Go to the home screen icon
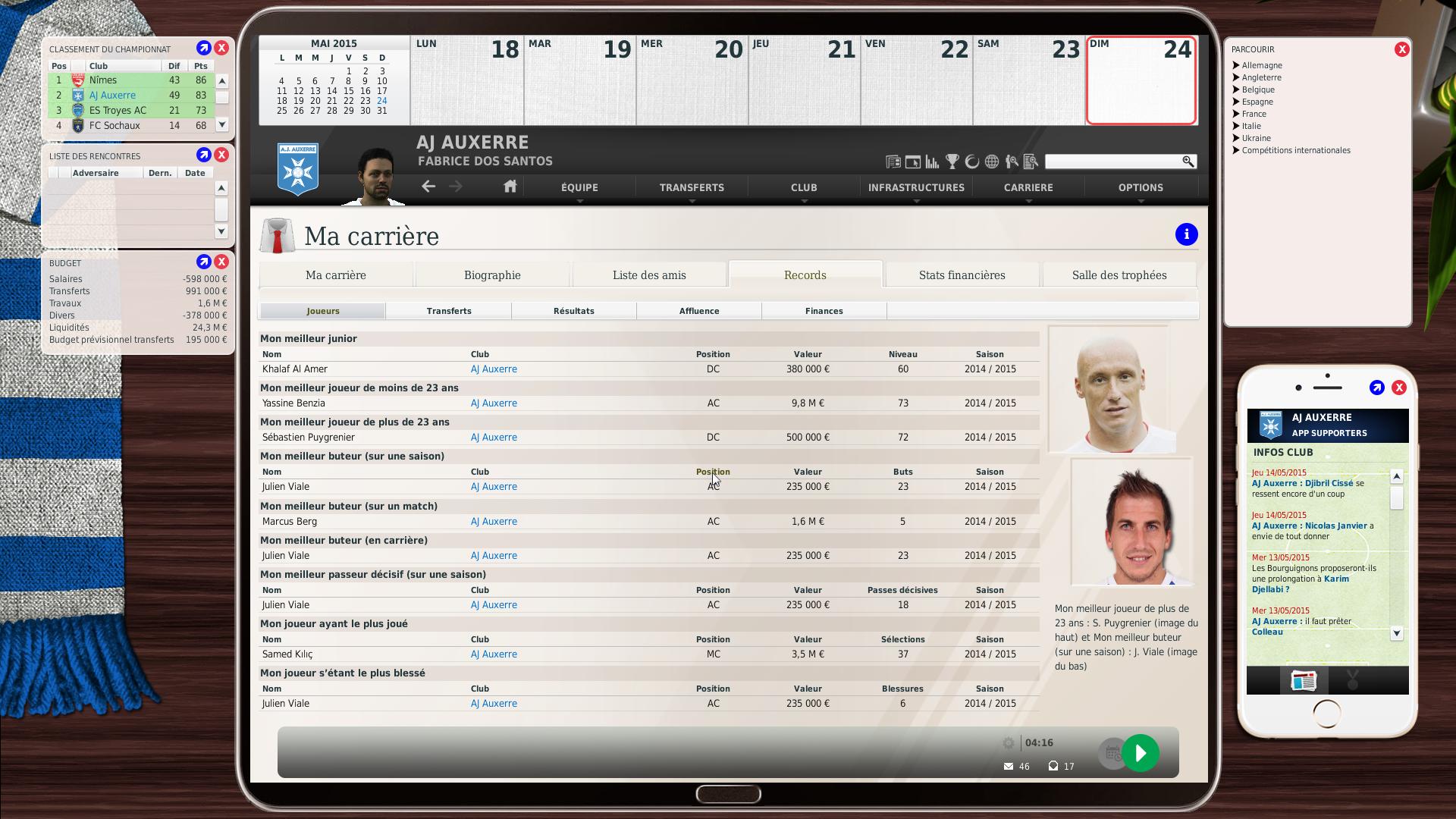This screenshot has width=1456, height=819. pos(510,187)
